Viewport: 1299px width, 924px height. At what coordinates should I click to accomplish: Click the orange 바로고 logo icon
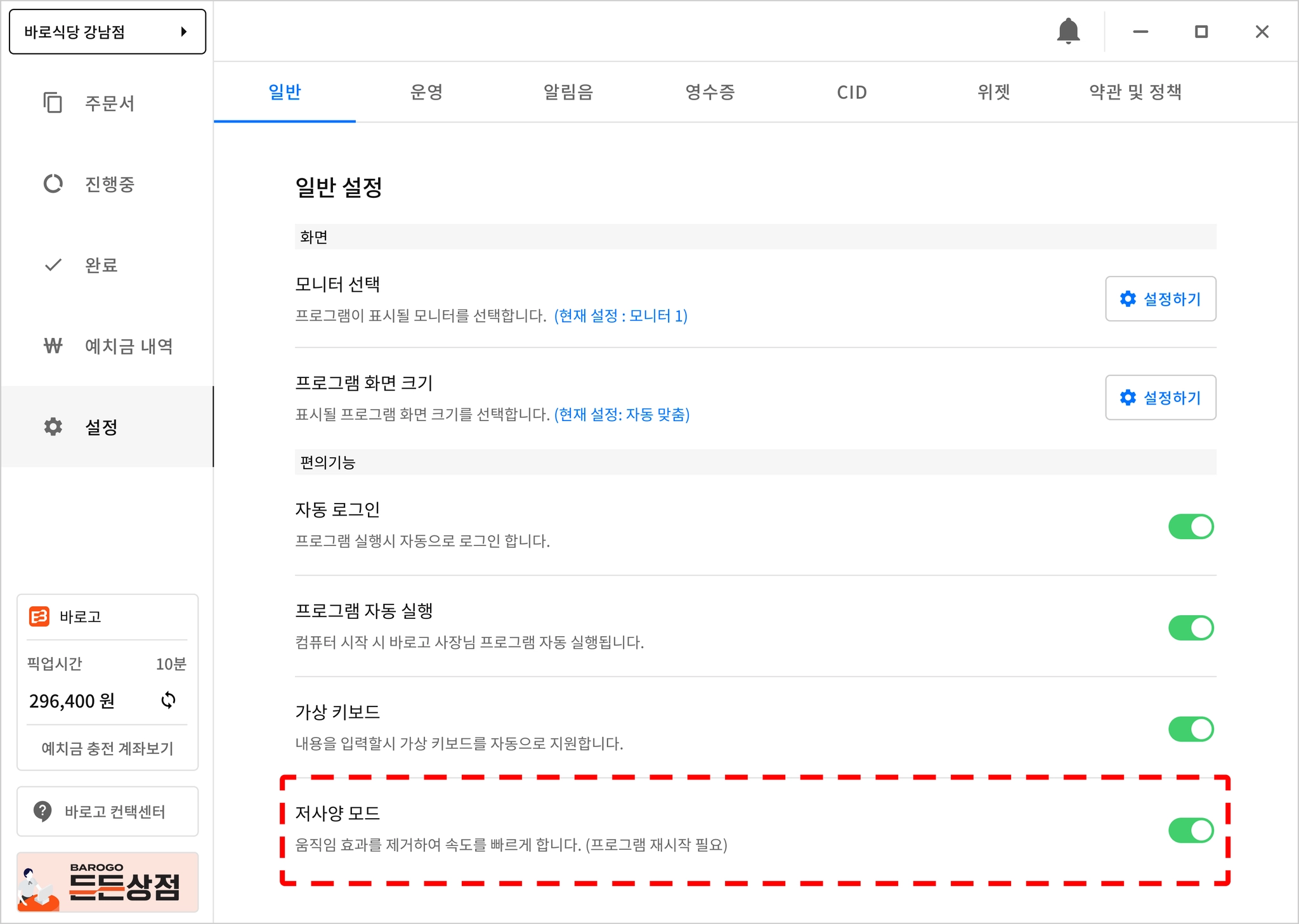coord(39,616)
